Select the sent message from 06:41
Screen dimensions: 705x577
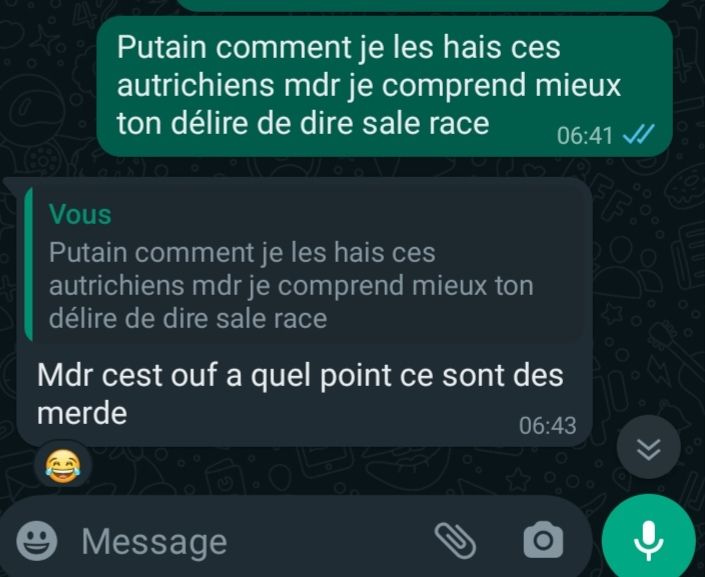pyautogui.click(x=385, y=86)
